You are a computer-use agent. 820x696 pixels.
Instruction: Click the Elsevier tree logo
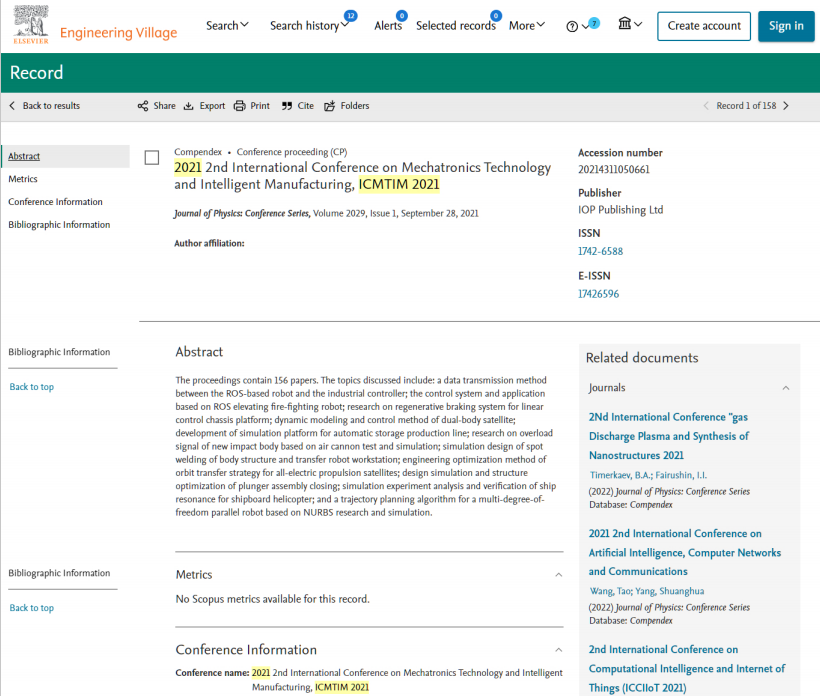(x=31, y=25)
